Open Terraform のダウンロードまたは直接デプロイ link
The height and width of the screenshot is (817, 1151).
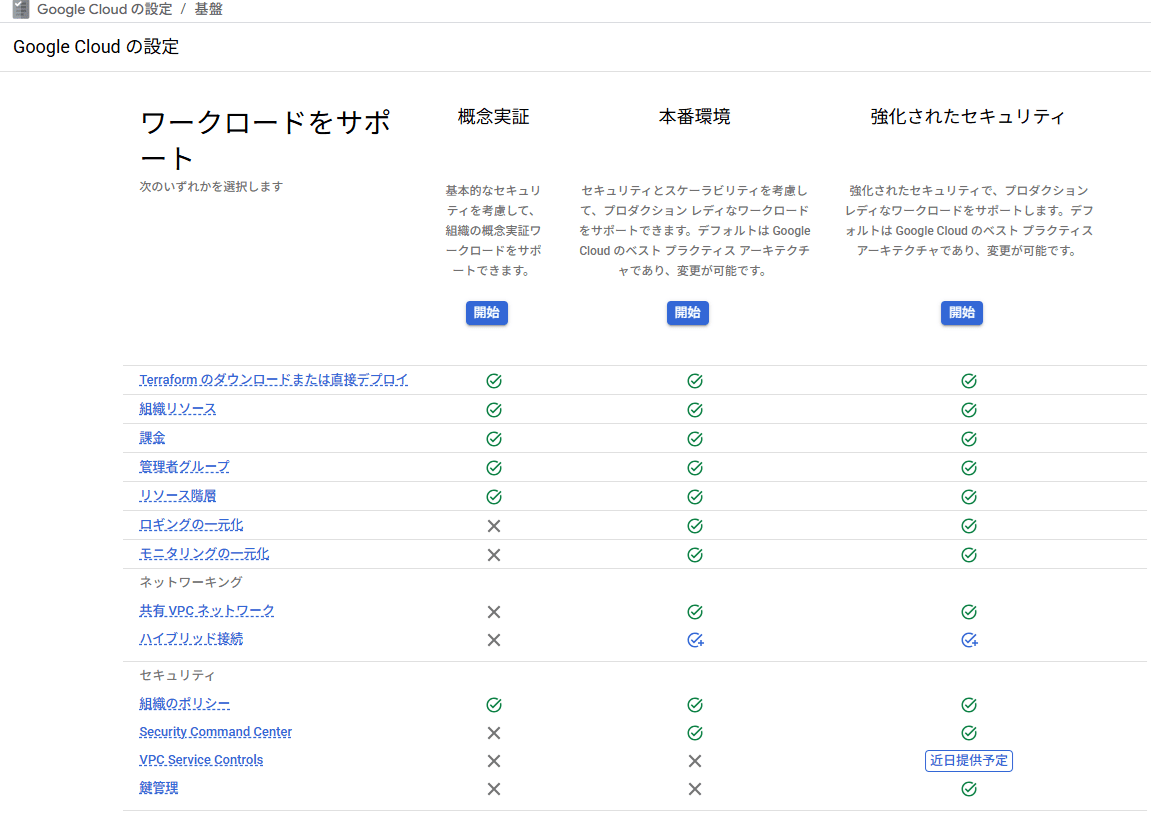(x=274, y=380)
